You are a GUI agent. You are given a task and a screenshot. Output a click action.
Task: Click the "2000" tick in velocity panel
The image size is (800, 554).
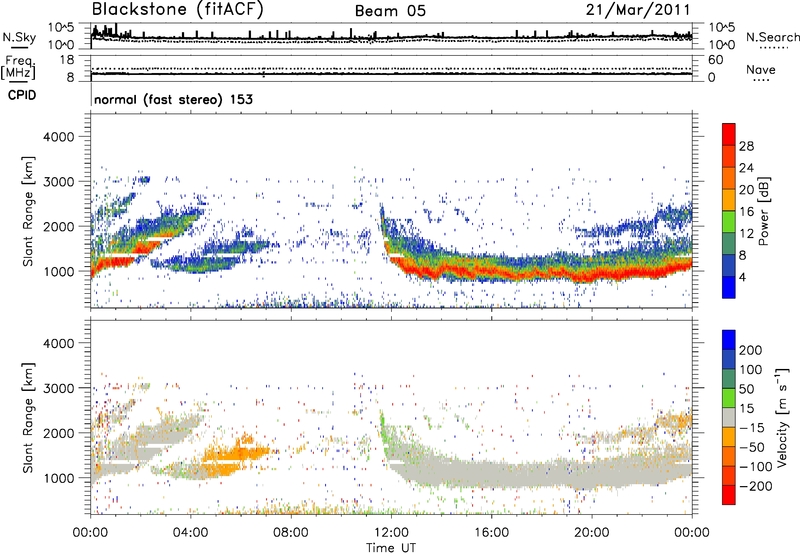tap(58, 433)
